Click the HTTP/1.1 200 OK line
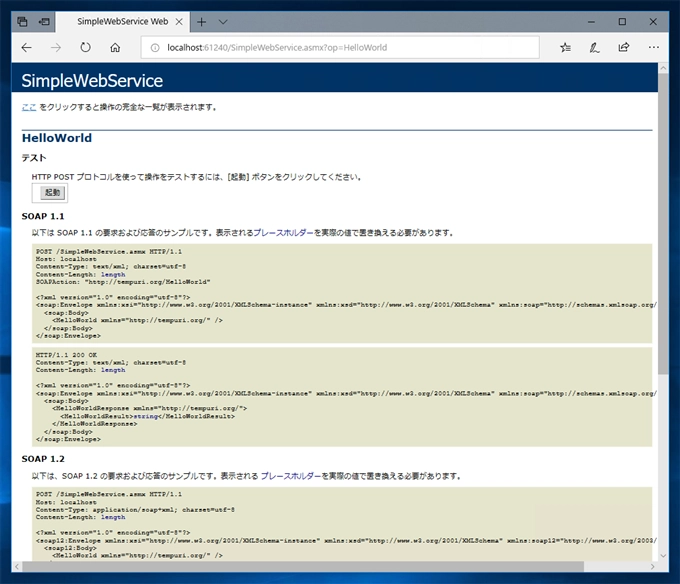 [x=66, y=355]
